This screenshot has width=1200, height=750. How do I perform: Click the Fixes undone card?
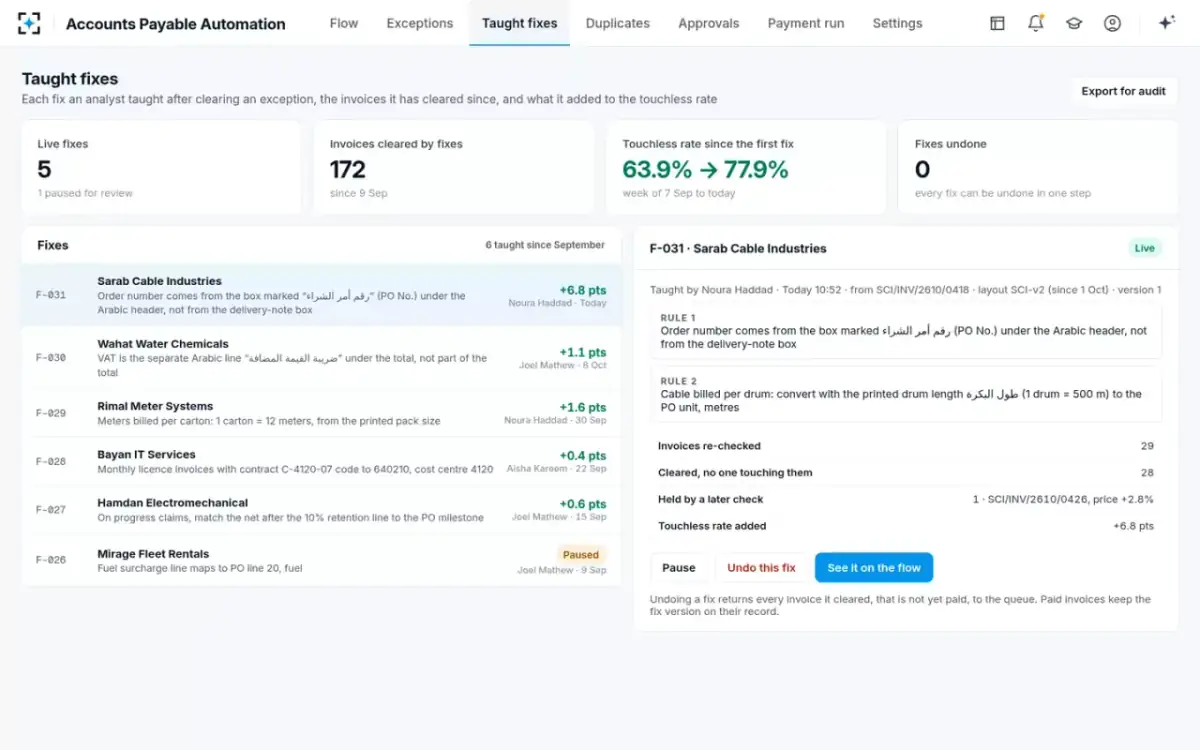[x=1038, y=167]
